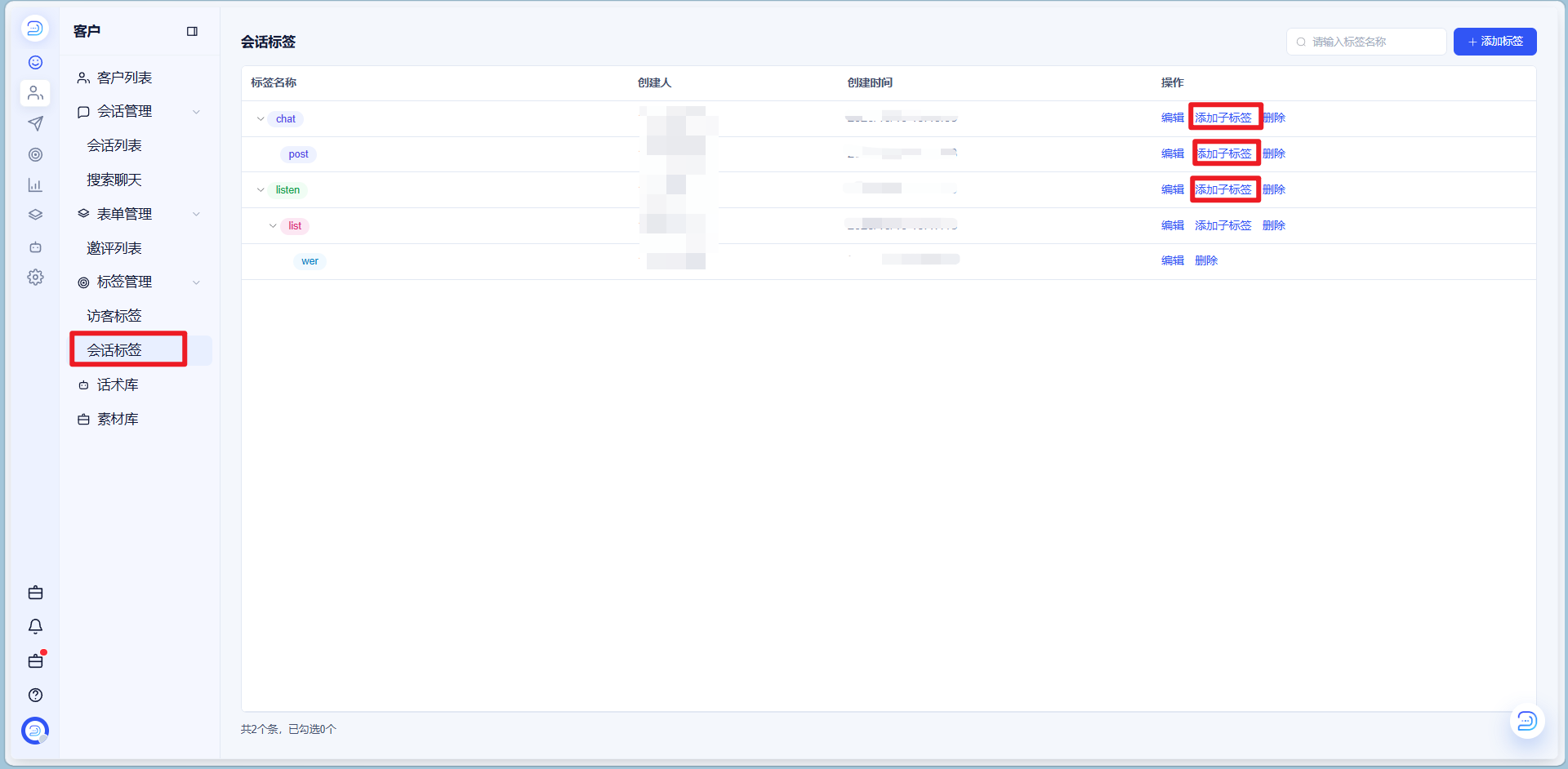This screenshot has width=1568, height=769.
Task: Click the target circle icon in left rail
Action: click(x=35, y=154)
